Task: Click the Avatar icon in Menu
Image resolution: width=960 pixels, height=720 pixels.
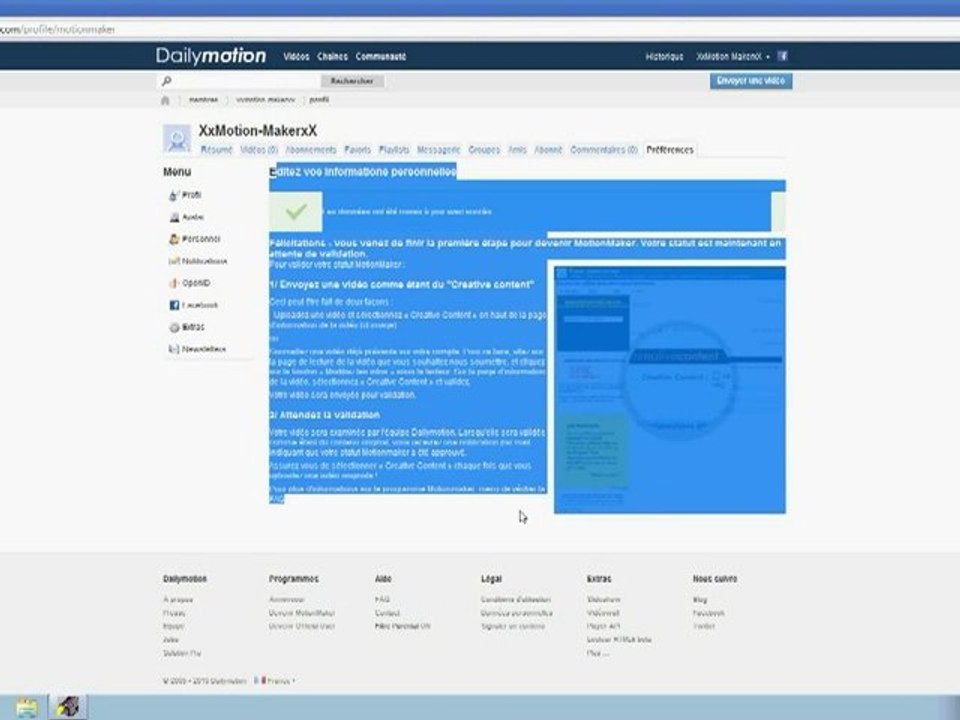Action: (174, 217)
